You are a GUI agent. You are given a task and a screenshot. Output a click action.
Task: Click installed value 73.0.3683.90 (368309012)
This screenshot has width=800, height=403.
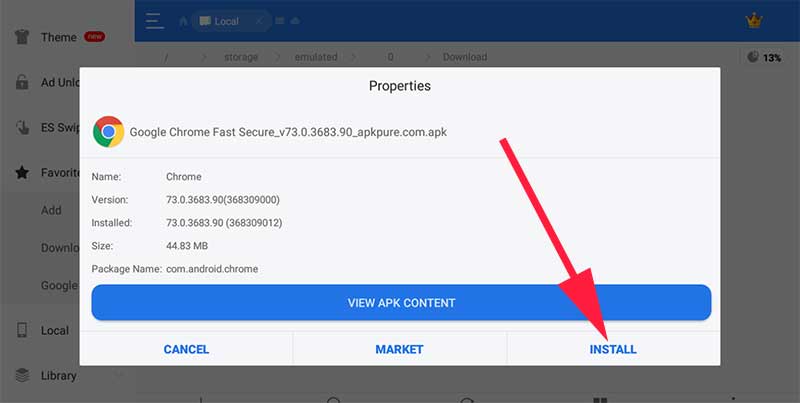(x=224, y=223)
